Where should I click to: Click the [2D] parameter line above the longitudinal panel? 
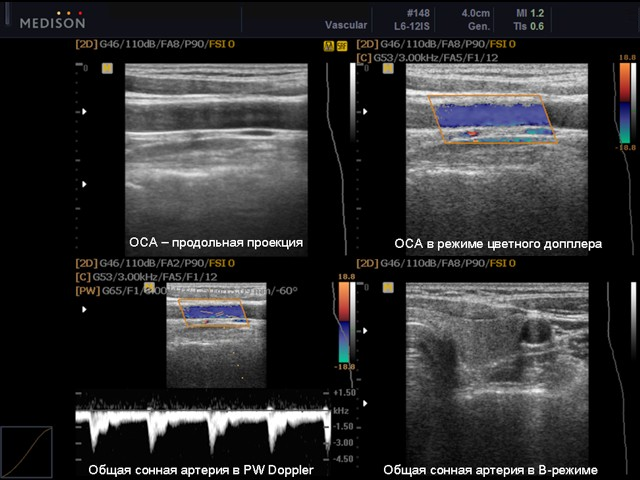155,44
